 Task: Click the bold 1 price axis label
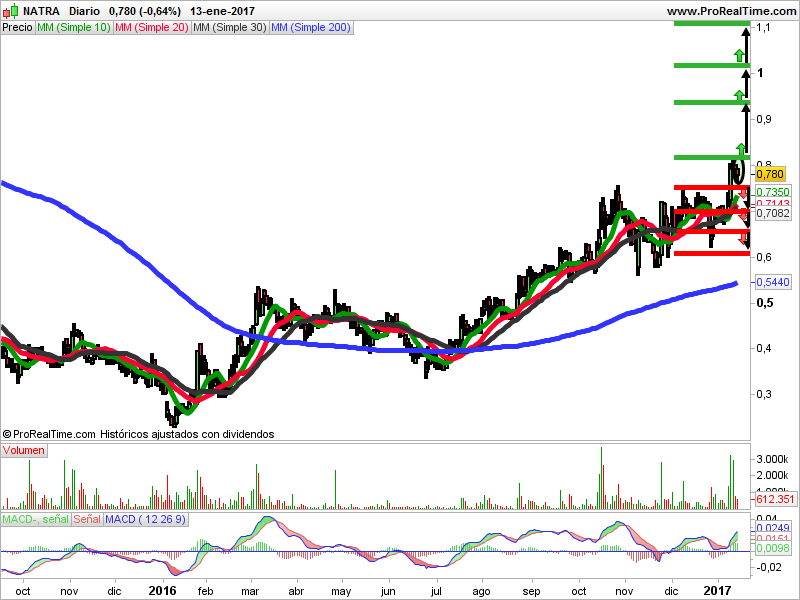760,73
